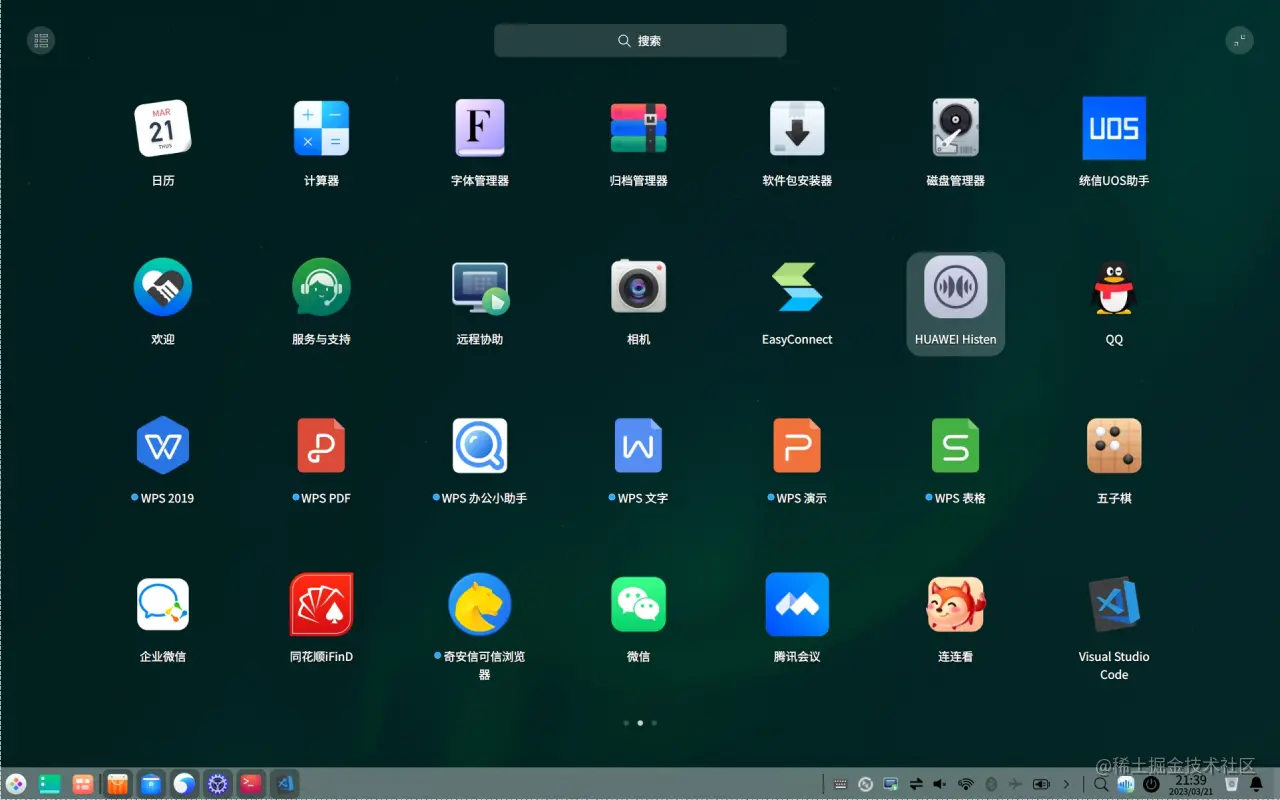Open WPS 办公小助手
Screen dimensions: 1280x800
(480, 446)
